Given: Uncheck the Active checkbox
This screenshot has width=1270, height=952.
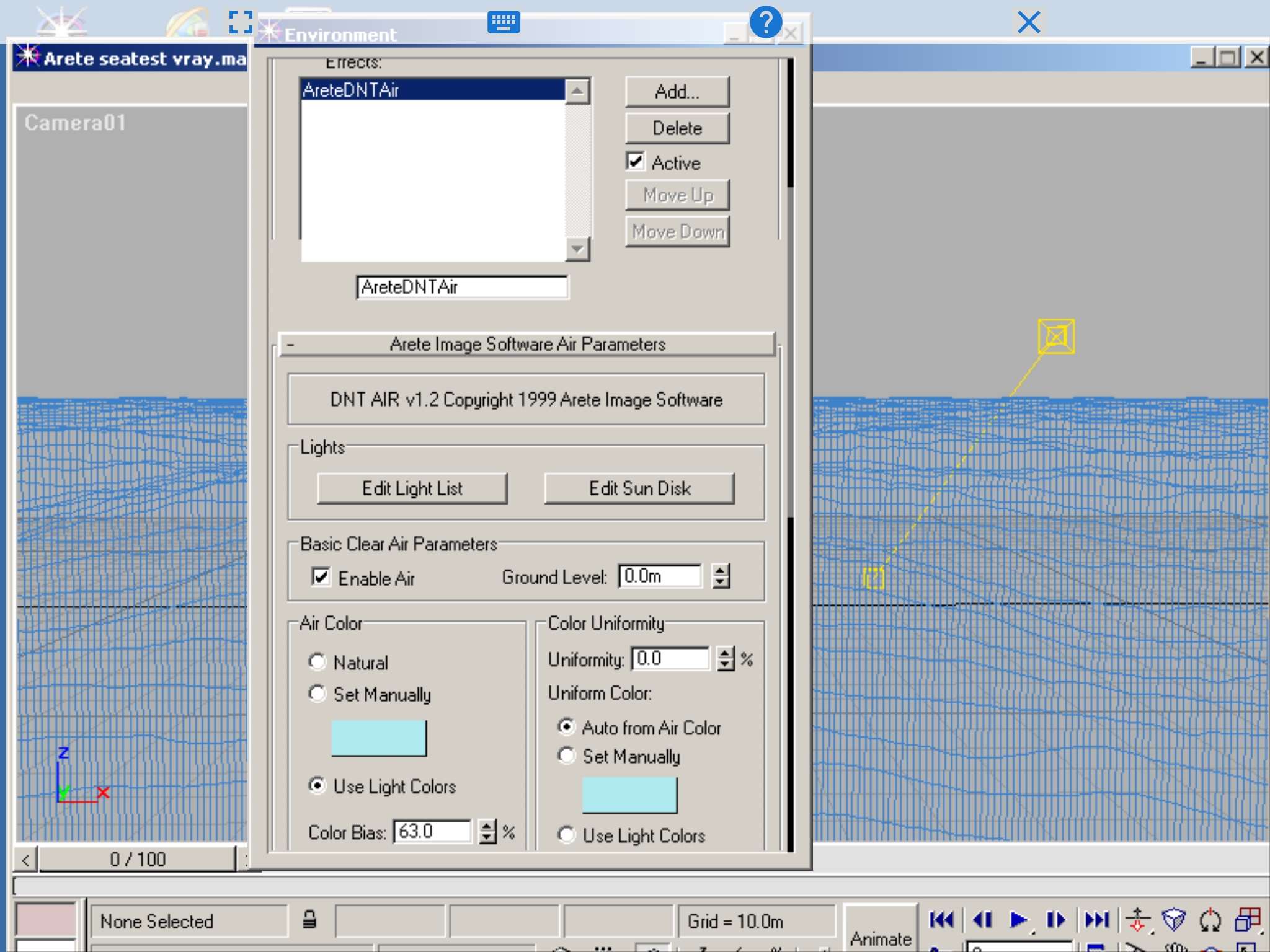Looking at the screenshot, I should click(x=636, y=162).
